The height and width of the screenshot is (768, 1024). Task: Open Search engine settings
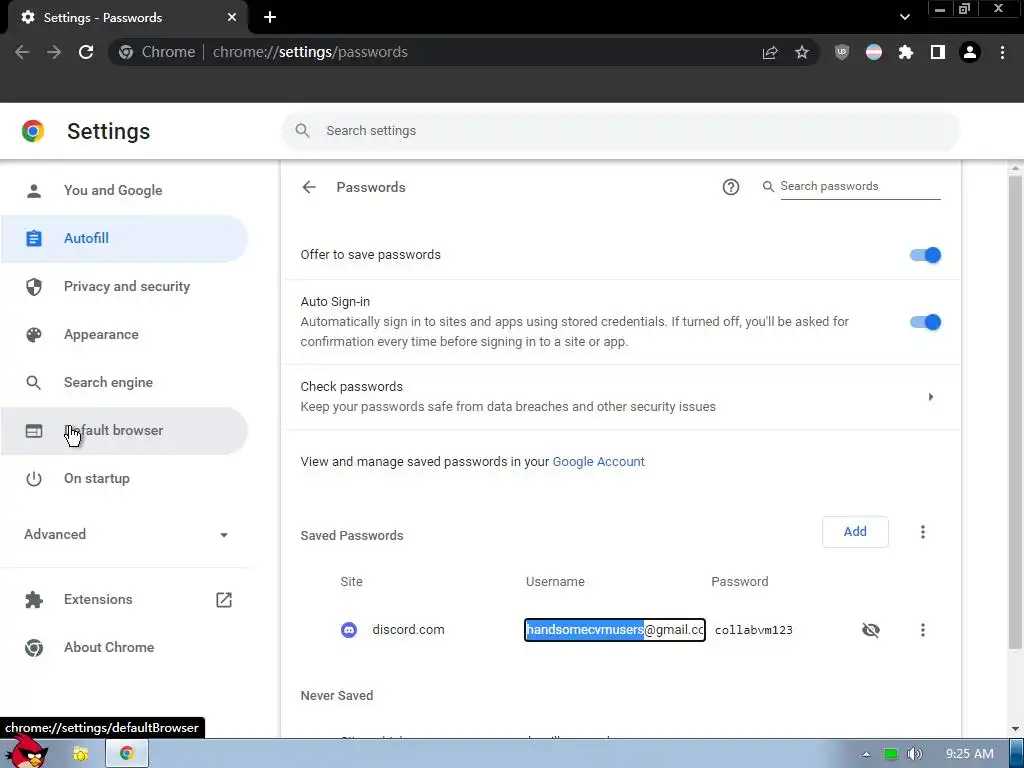click(124, 383)
